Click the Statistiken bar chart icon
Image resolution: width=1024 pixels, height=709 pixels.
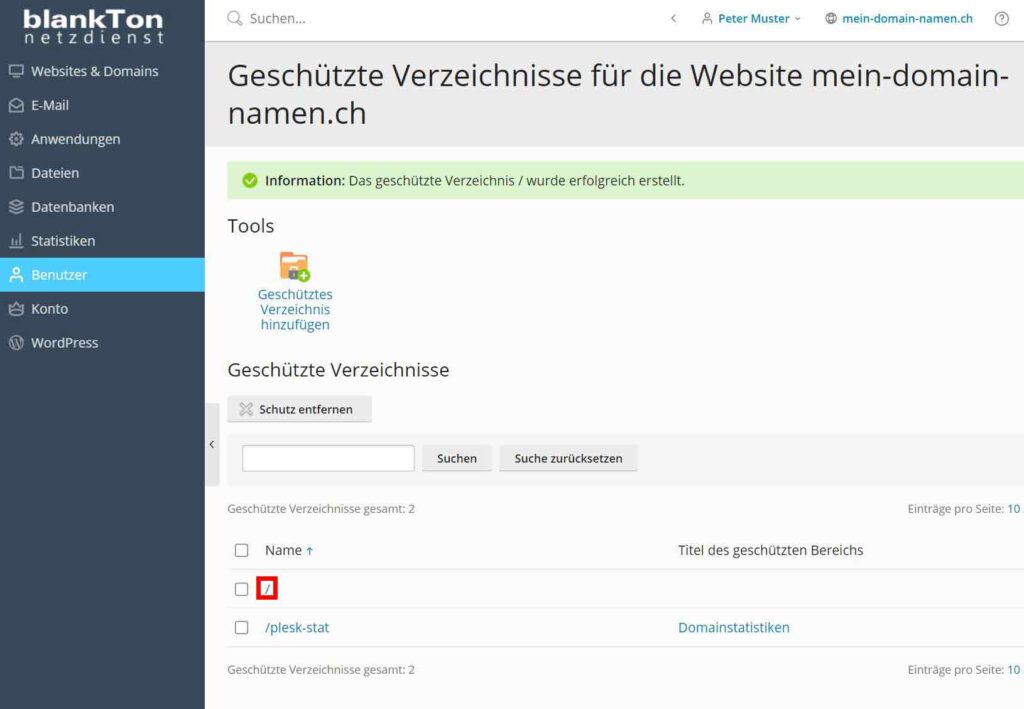16,241
